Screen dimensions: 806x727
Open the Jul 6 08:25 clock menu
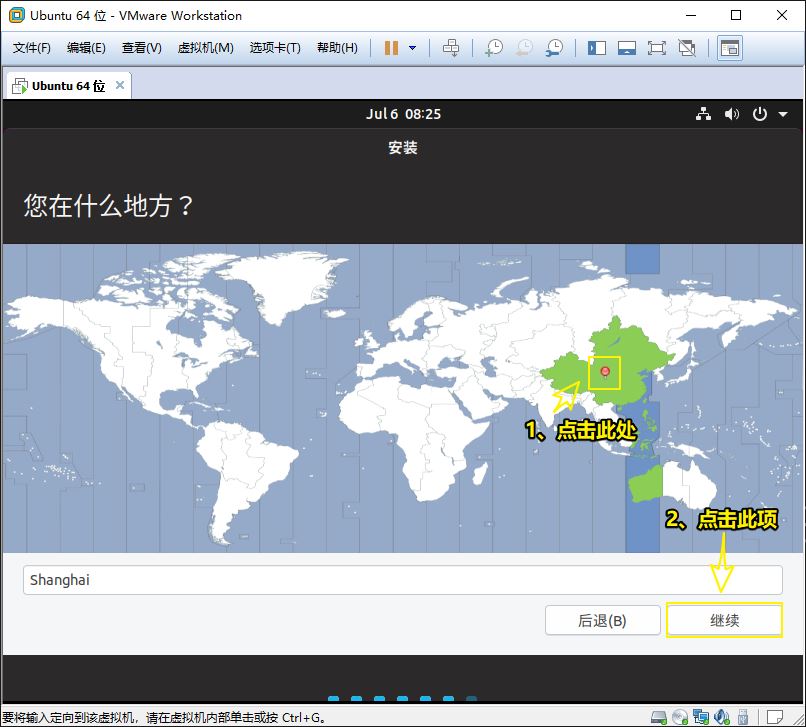[403, 114]
